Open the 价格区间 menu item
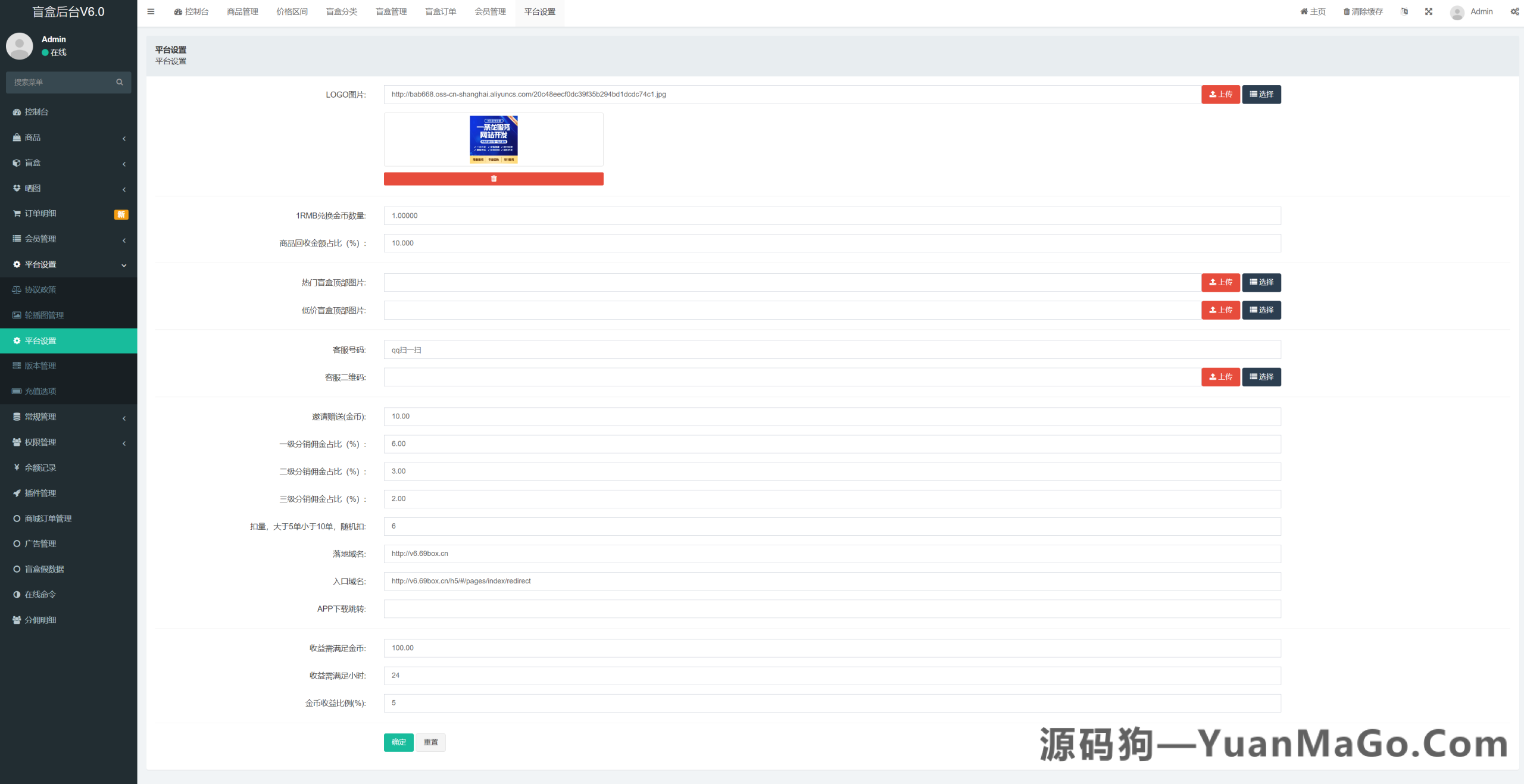The height and width of the screenshot is (784, 1524). coord(291,11)
